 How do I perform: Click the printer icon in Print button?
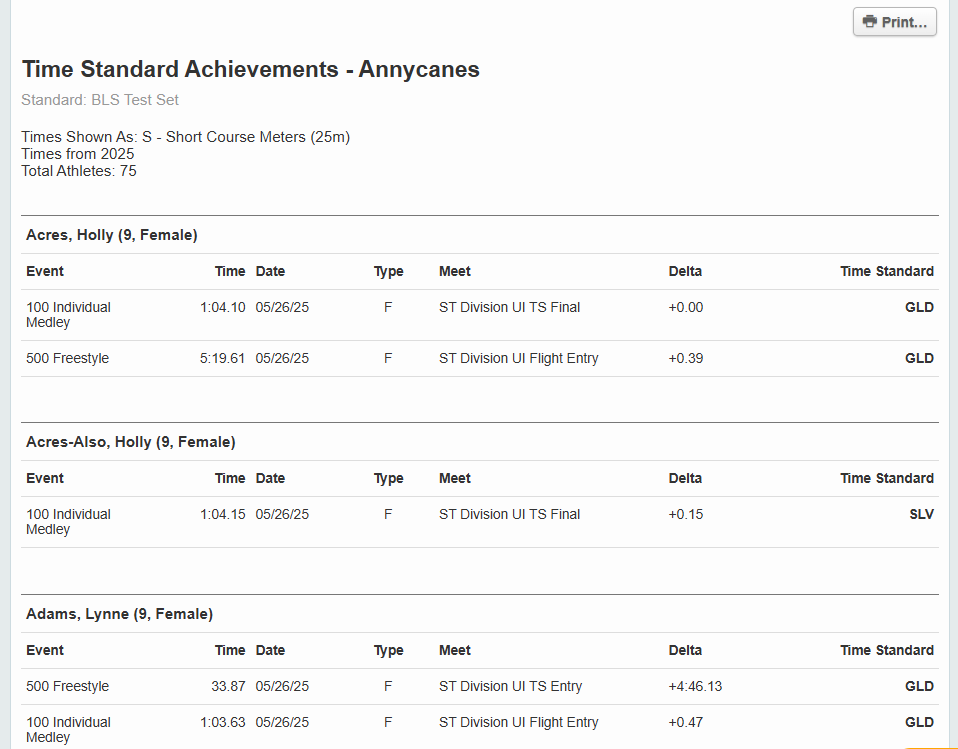(869, 21)
